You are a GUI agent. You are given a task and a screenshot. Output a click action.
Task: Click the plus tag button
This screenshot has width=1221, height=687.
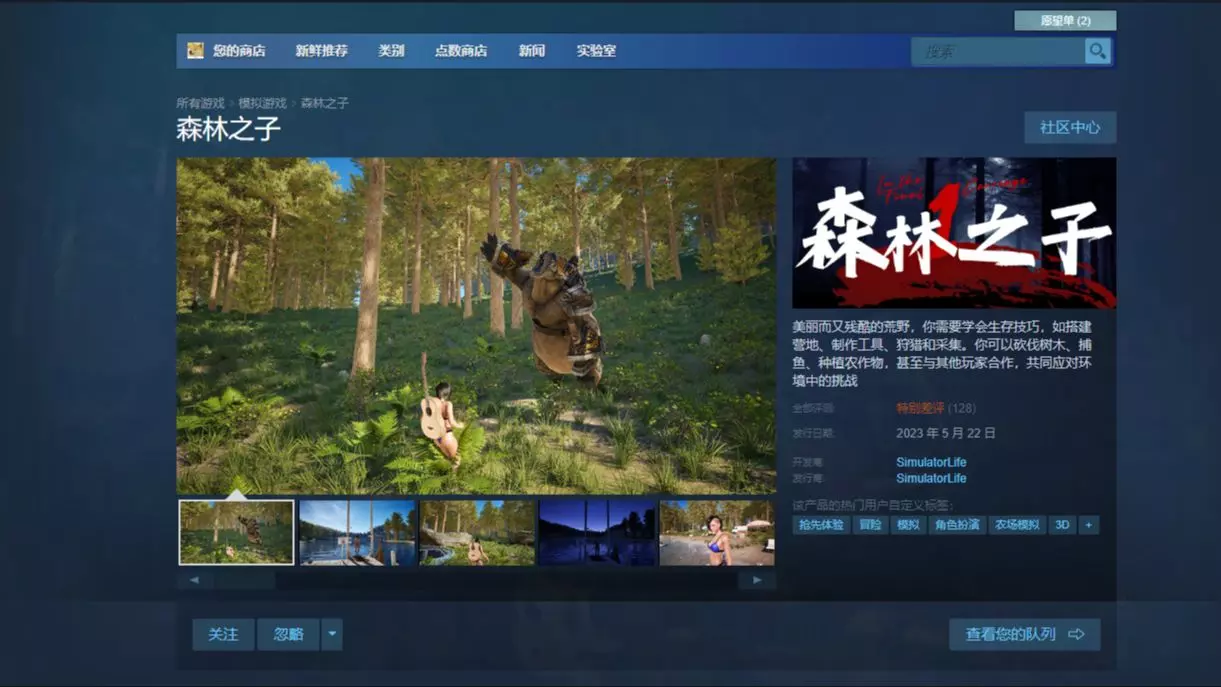tap(1088, 524)
